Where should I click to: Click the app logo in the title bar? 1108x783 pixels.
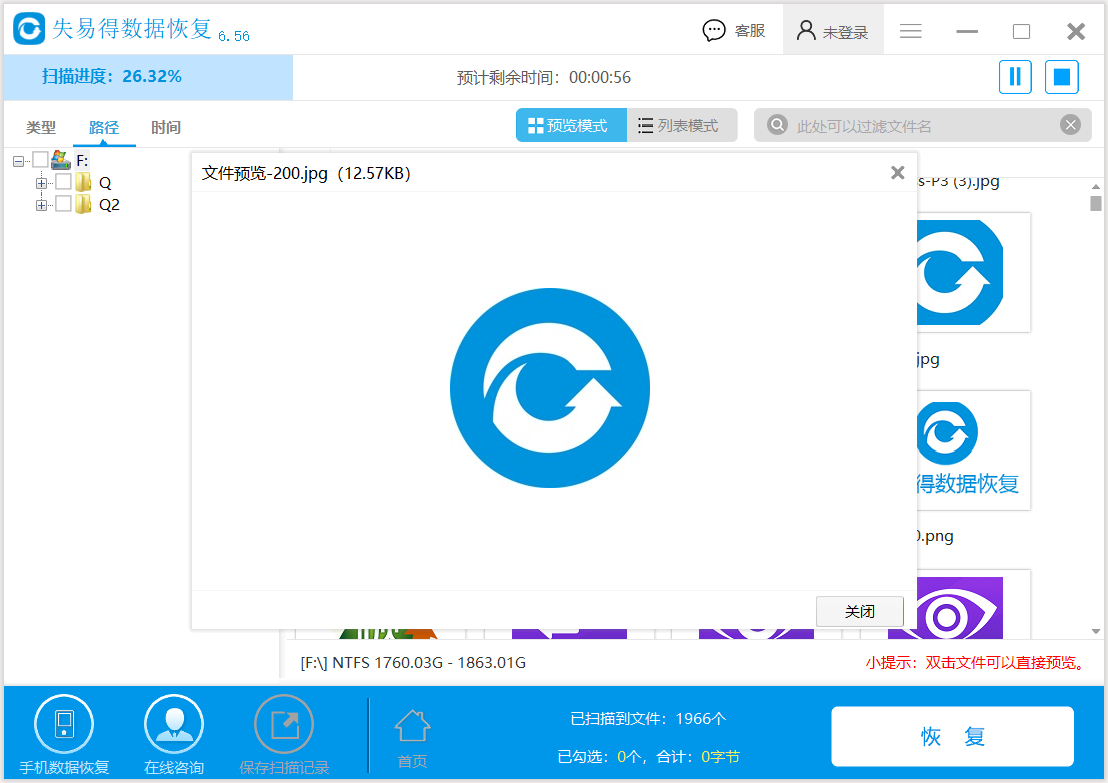point(29,29)
